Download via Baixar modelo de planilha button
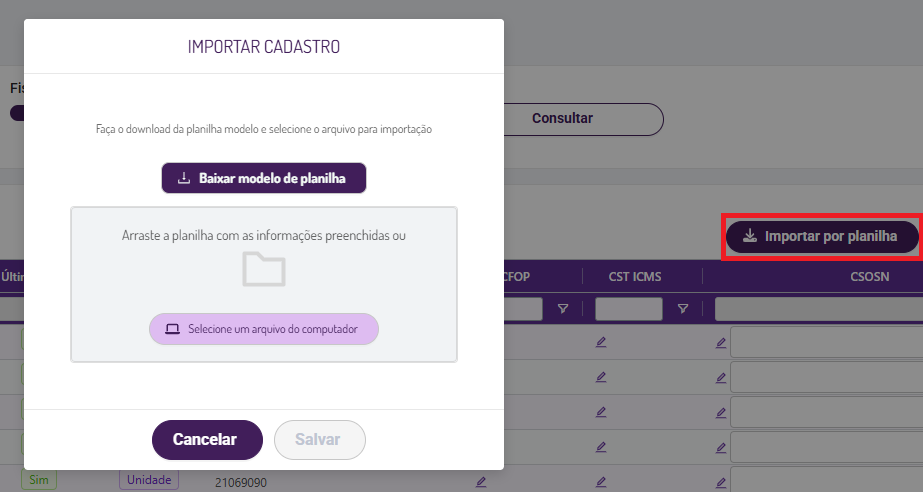923x492 pixels. tap(264, 178)
